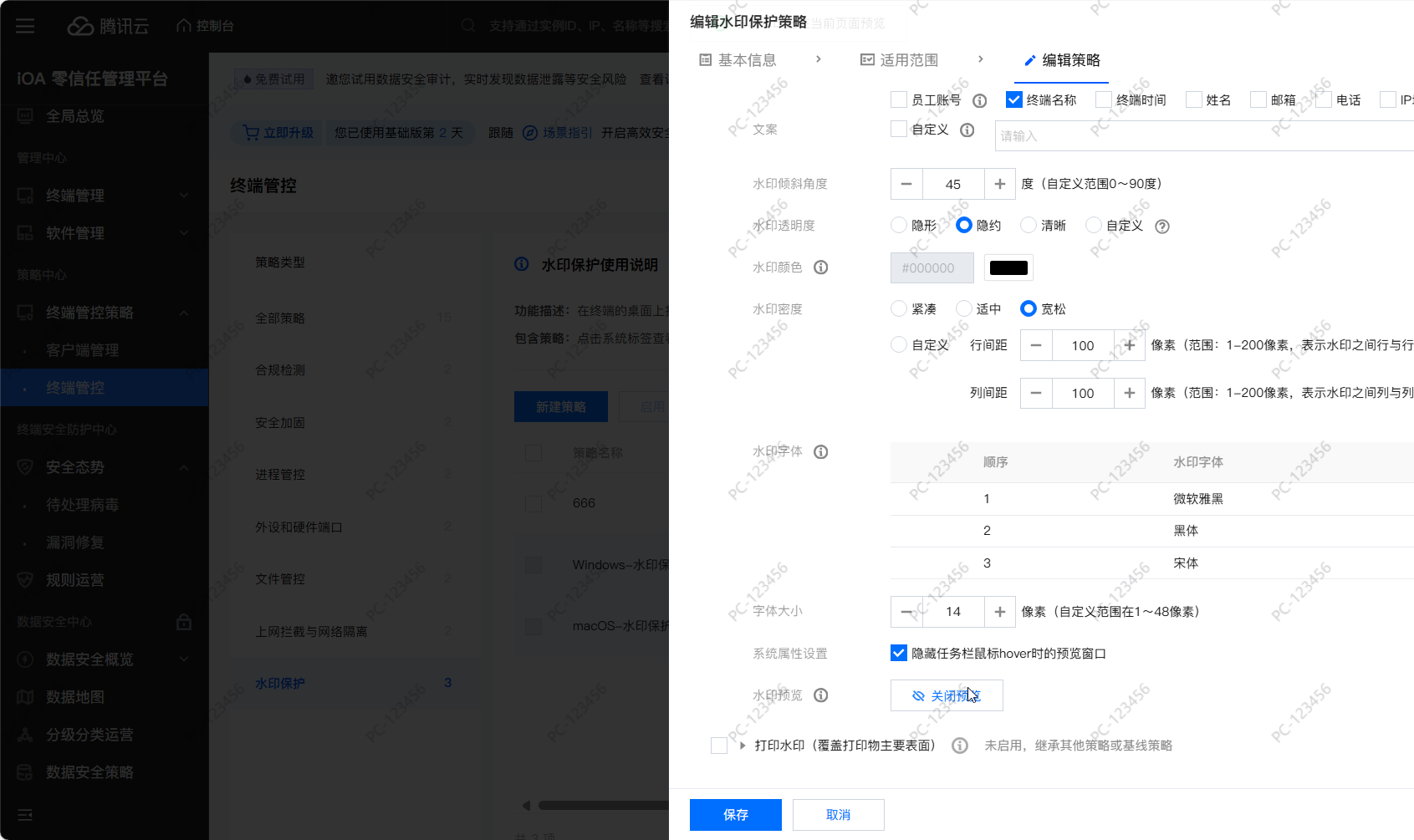Increase column spacing with plus button
The image size is (1414, 840).
(x=1130, y=393)
